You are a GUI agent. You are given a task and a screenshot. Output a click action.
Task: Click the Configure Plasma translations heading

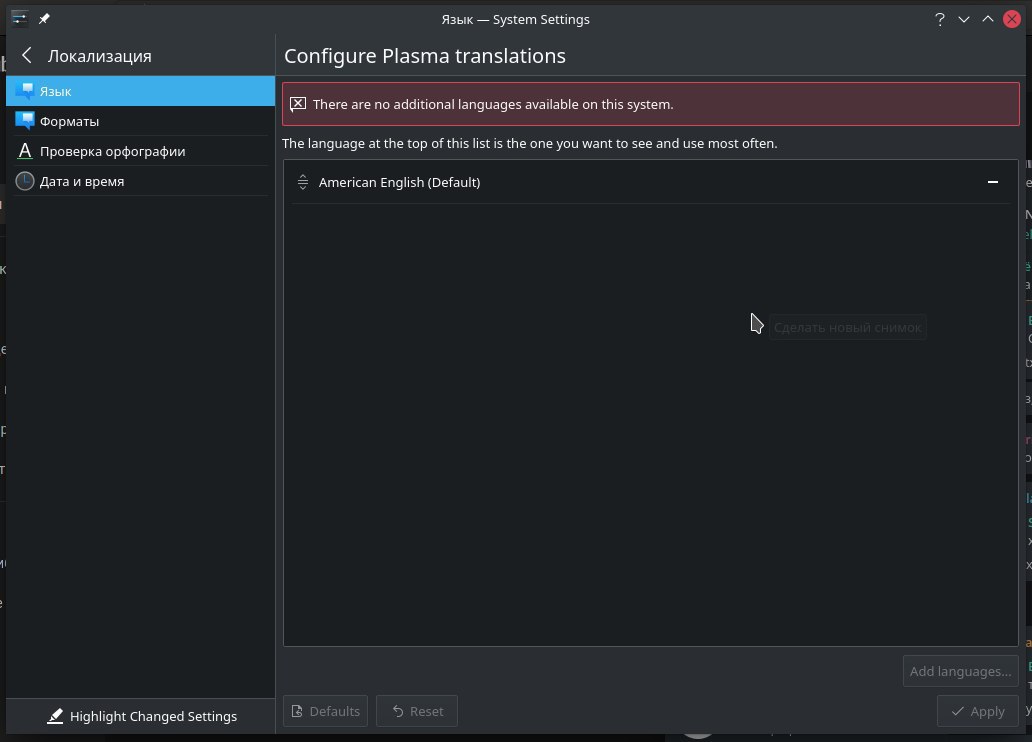pos(425,56)
